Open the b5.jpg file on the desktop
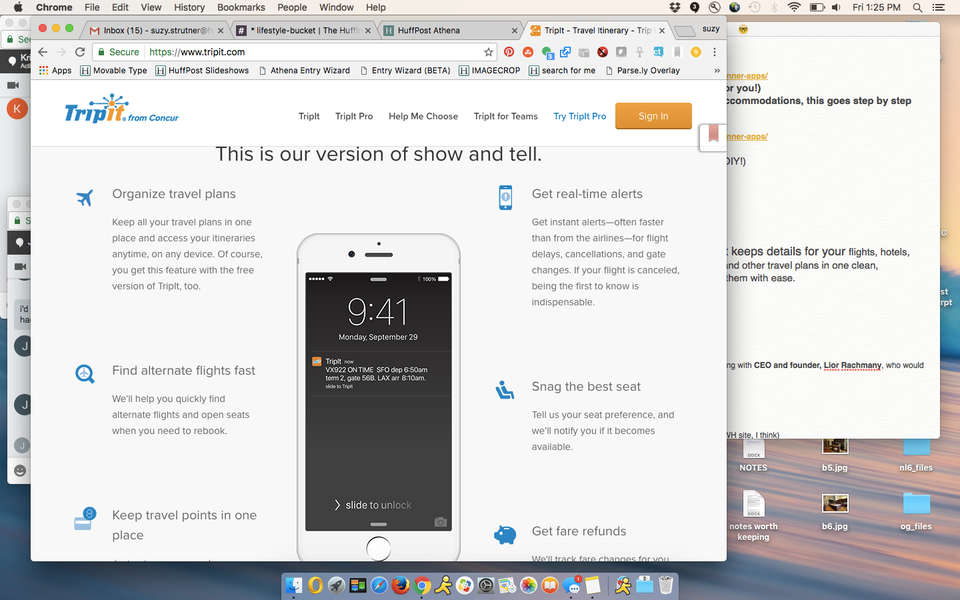The width and height of the screenshot is (960, 600). tap(835, 456)
